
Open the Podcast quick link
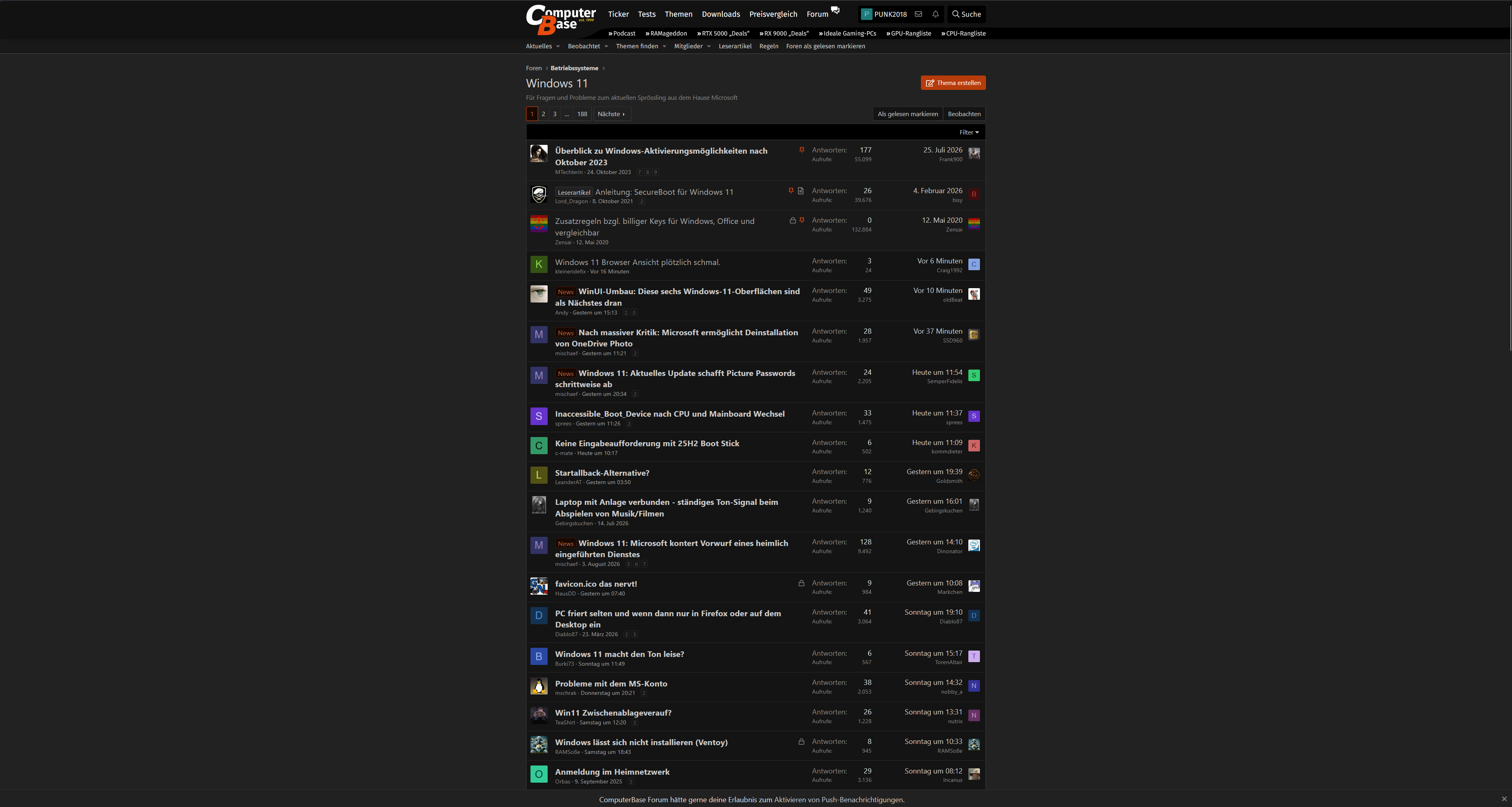click(x=622, y=34)
